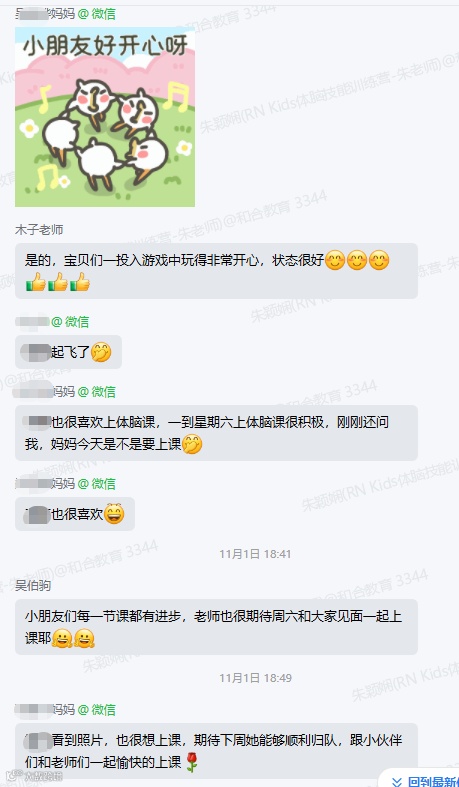Click the message mentioning 期待下周她能够顺利归队
The width and height of the screenshot is (459, 787).
pos(216,751)
